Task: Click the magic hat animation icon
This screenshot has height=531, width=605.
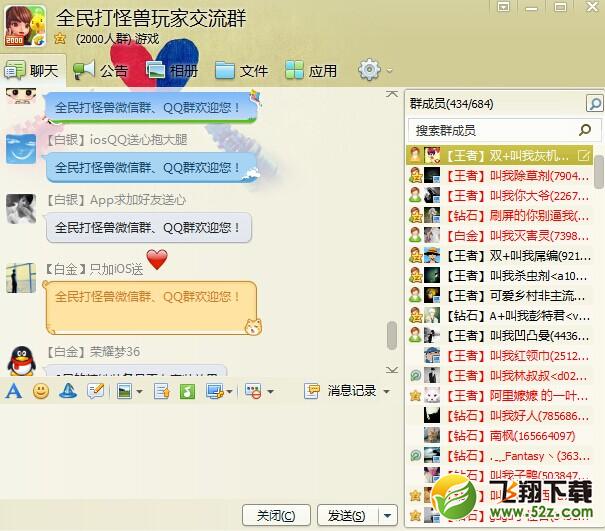Action: 68,391
